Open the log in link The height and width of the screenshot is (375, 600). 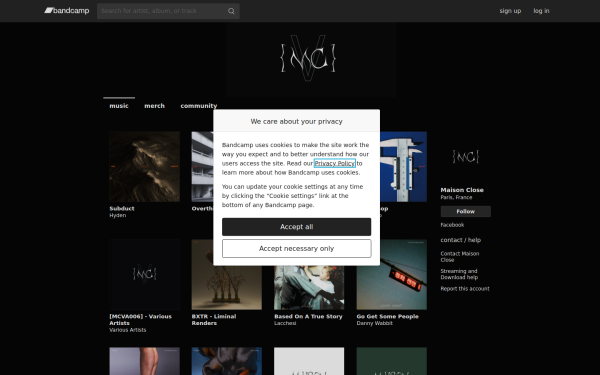[541, 11]
